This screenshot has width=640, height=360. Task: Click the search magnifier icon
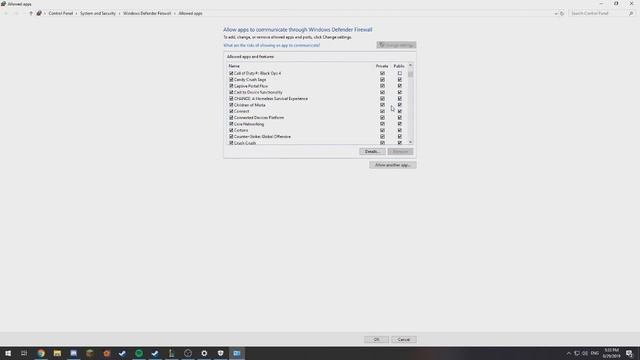[631, 13]
